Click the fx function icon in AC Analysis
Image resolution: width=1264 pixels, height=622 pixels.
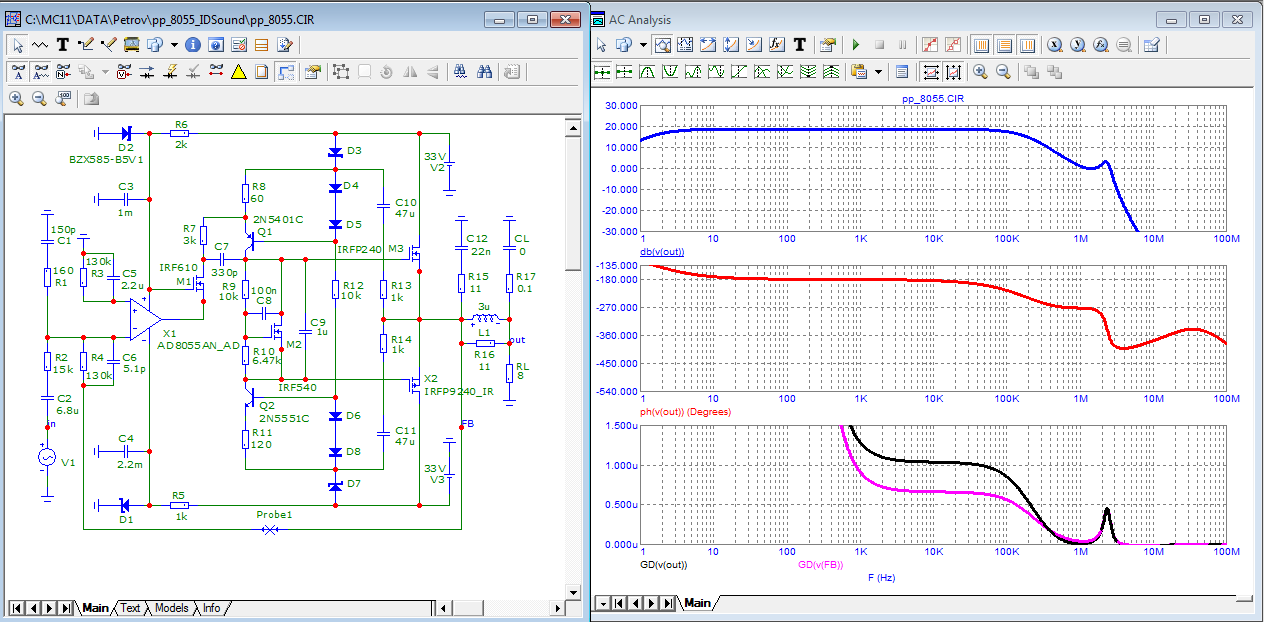tap(778, 45)
